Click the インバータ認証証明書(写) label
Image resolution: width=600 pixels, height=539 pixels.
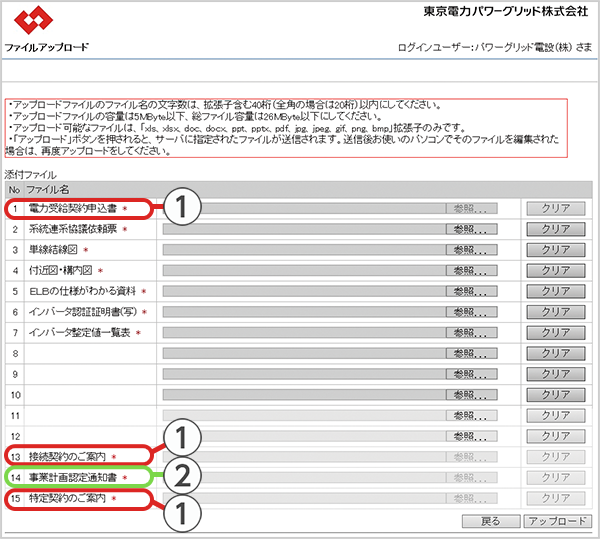pos(83,312)
